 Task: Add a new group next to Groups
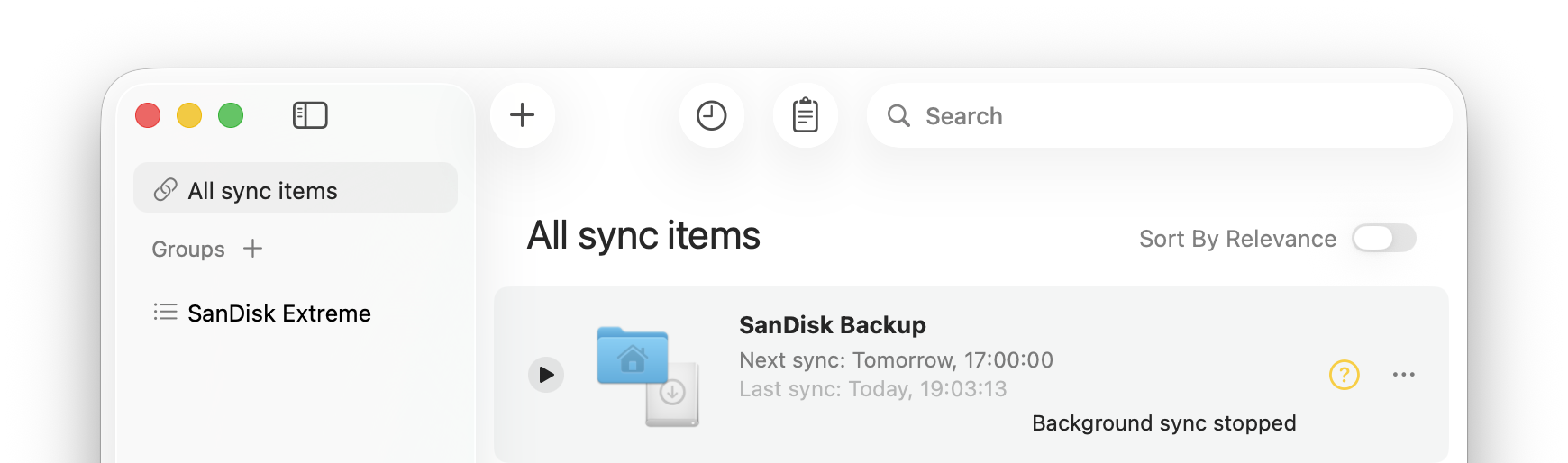253,249
